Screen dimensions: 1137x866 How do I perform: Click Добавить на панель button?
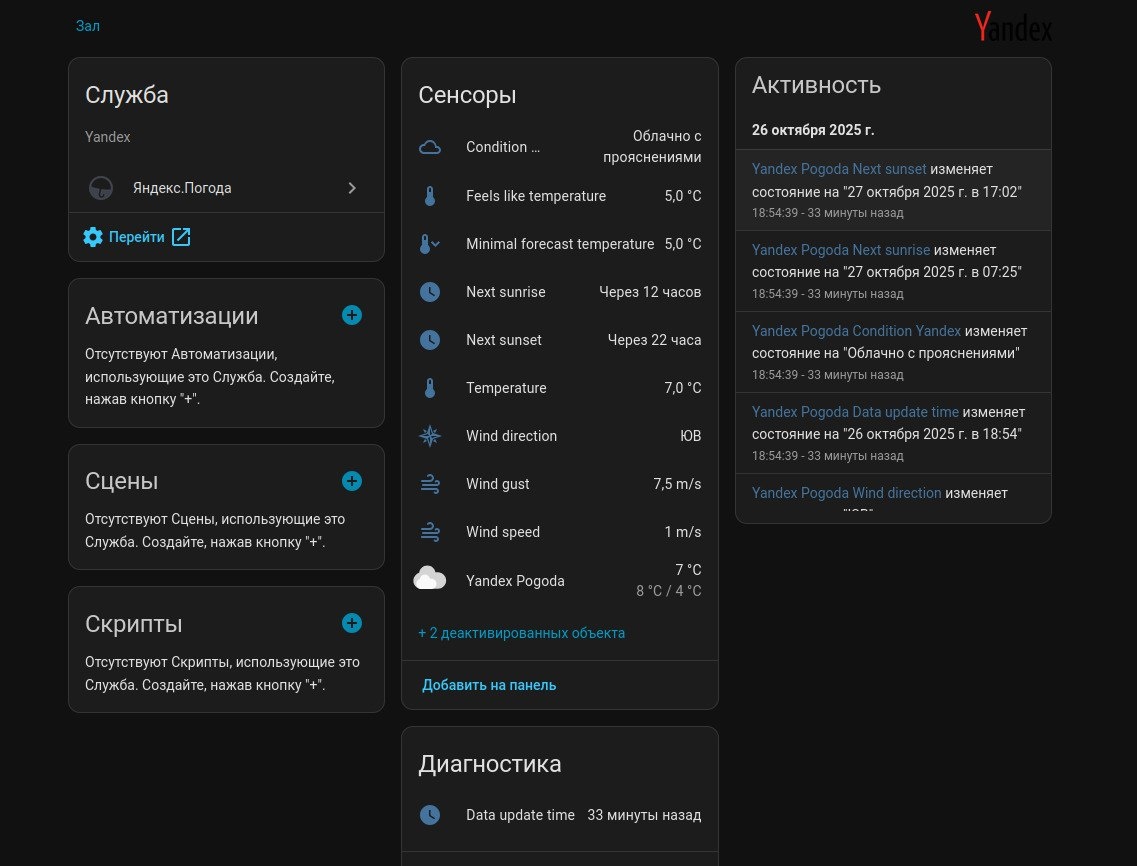point(489,685)
